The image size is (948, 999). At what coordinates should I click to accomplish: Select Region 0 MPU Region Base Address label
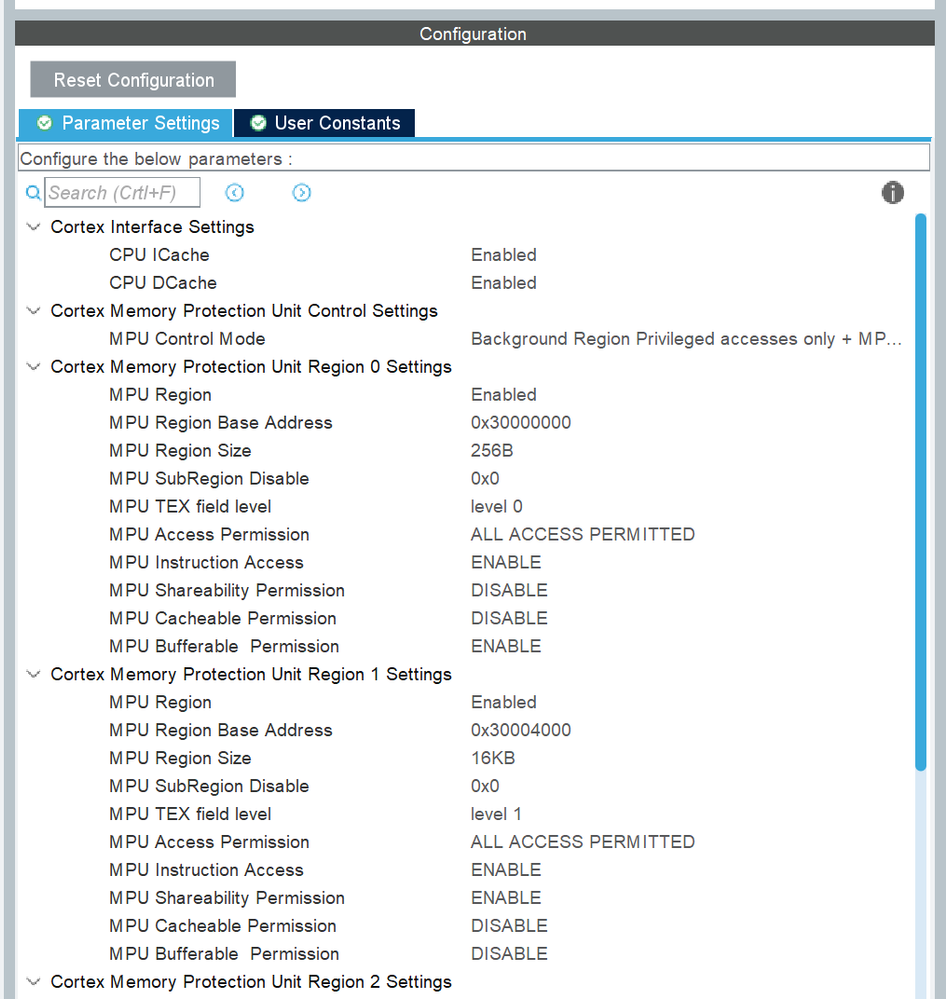(x=221, y=423)
